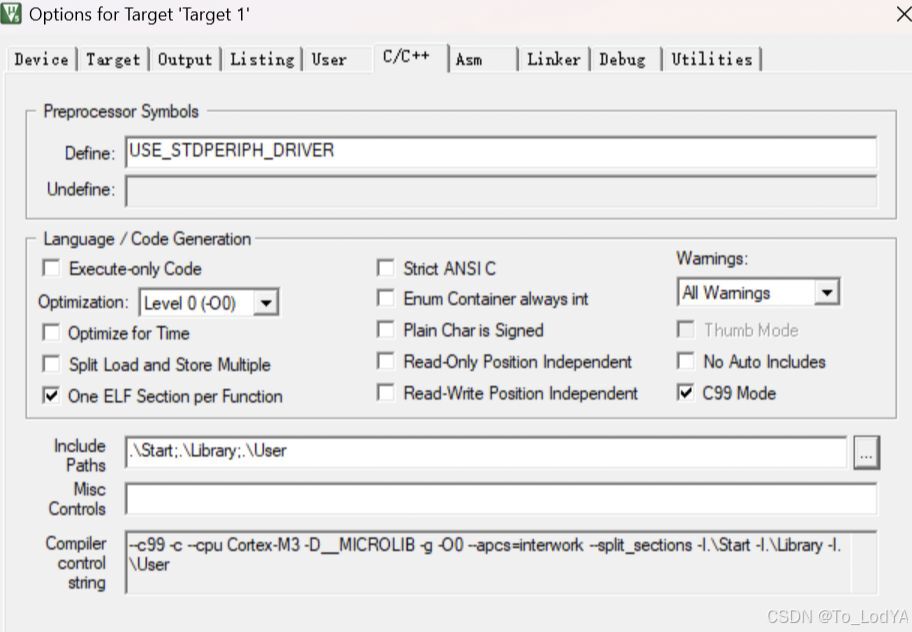Close the Options for Target dialog
912x632 pixels.
pos(903,14)
